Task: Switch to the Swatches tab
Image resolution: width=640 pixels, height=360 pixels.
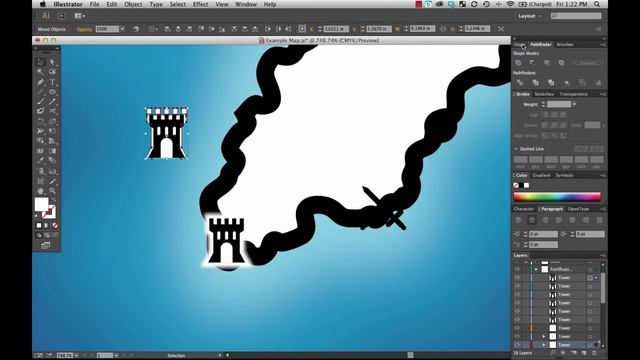Action: pos(544,94)
